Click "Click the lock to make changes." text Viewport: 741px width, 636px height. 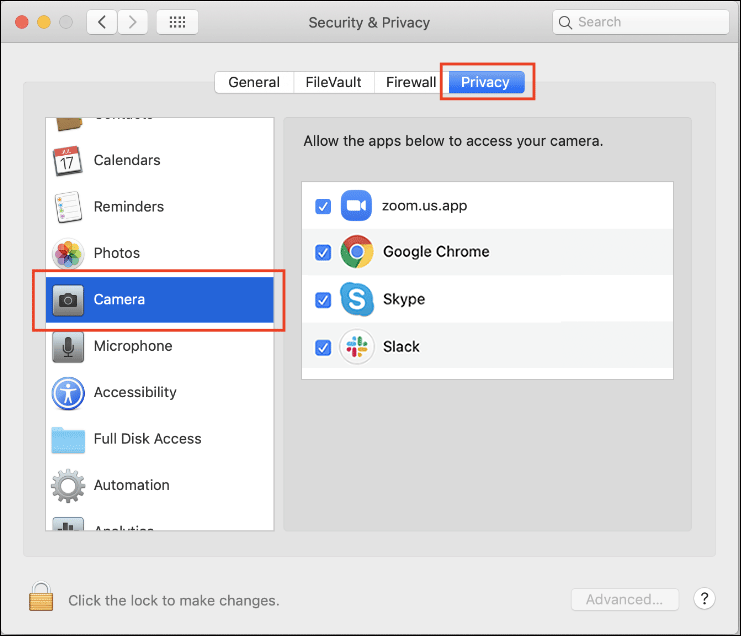click(x=174, y=600)
